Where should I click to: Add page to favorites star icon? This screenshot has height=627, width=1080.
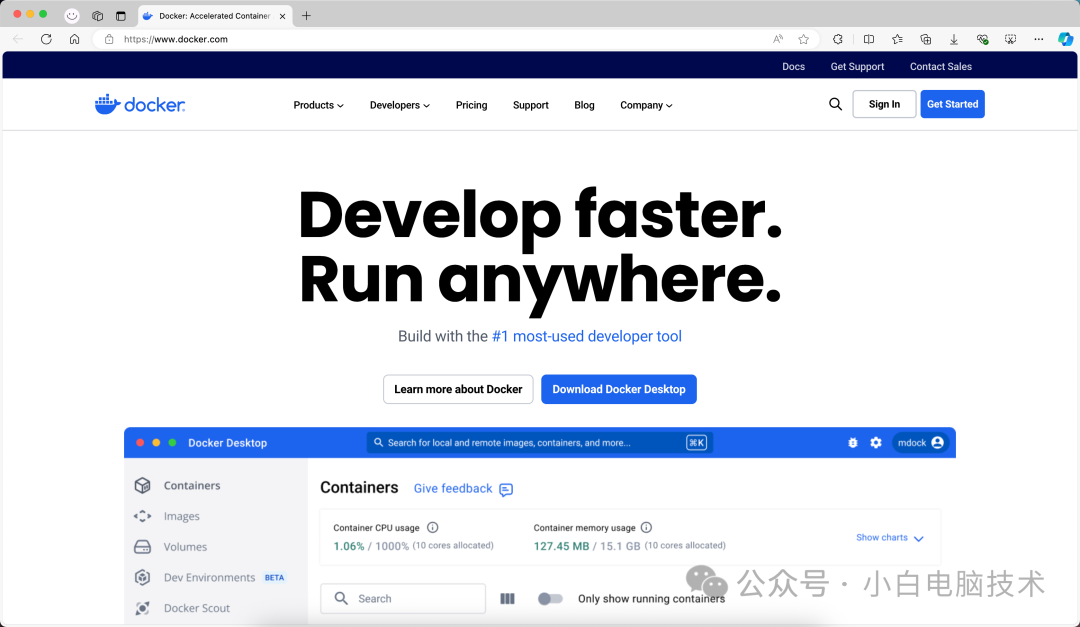pos(803,39)
